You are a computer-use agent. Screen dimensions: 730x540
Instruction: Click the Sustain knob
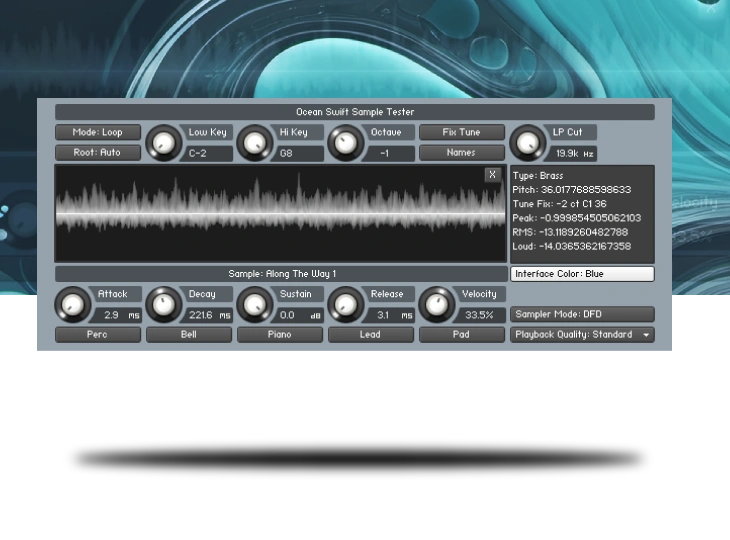(254, 305)
